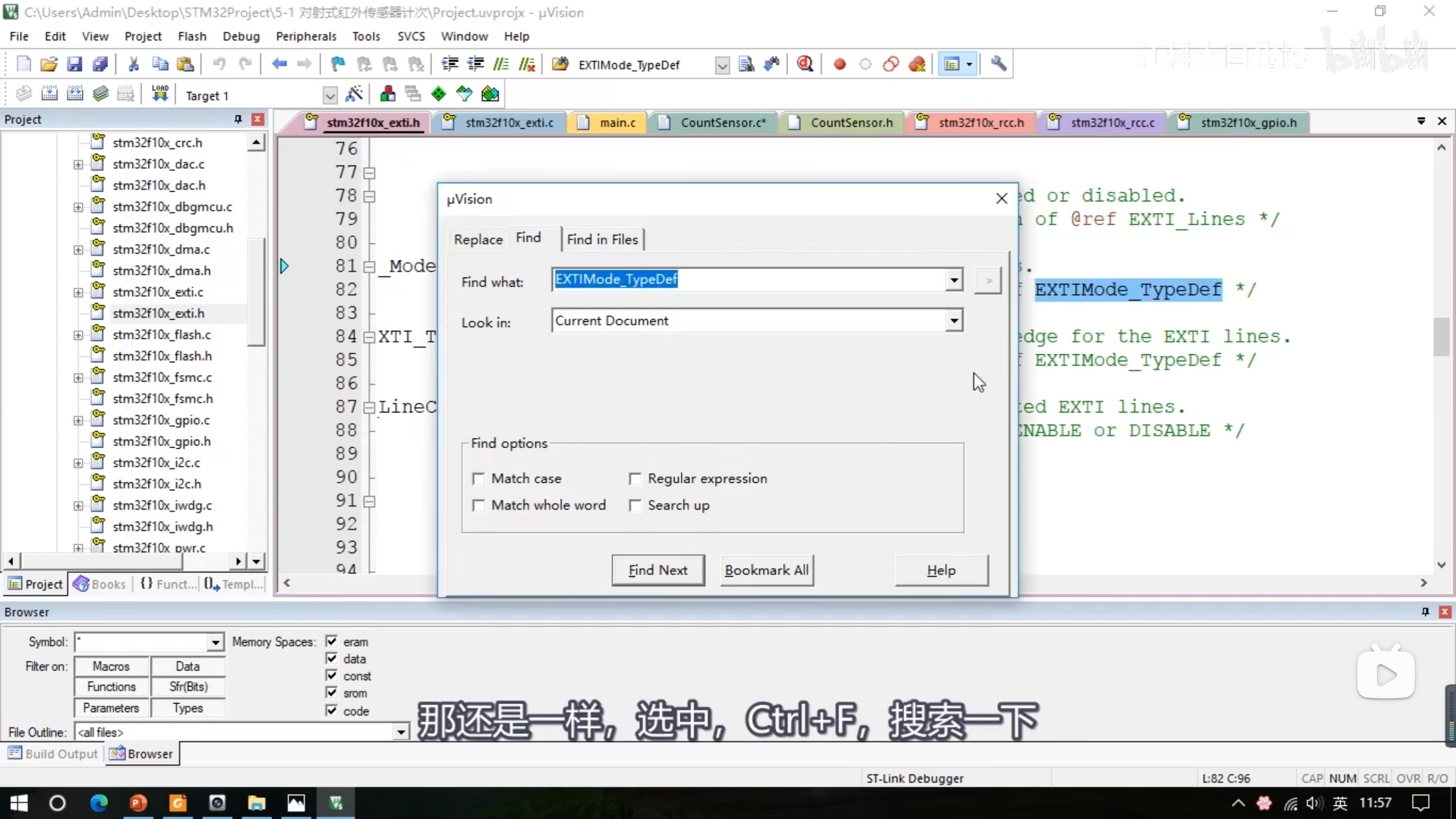
Task: Click the Manage Run-Time Environment green diamond icon
Action: coord(438,94)
